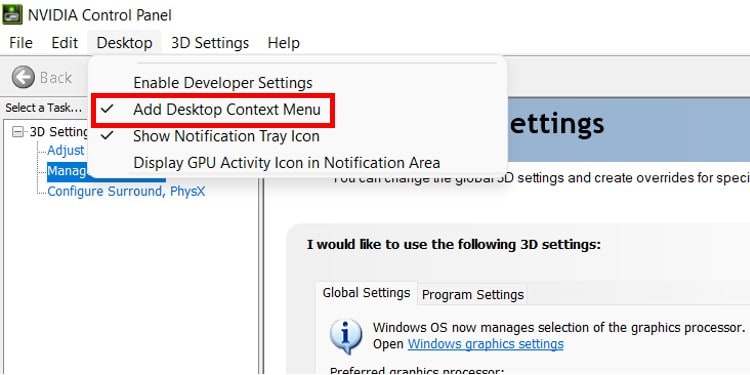
Task: Toggle Show Notification Tray Icon option
Action: click(x=298, y=136)
